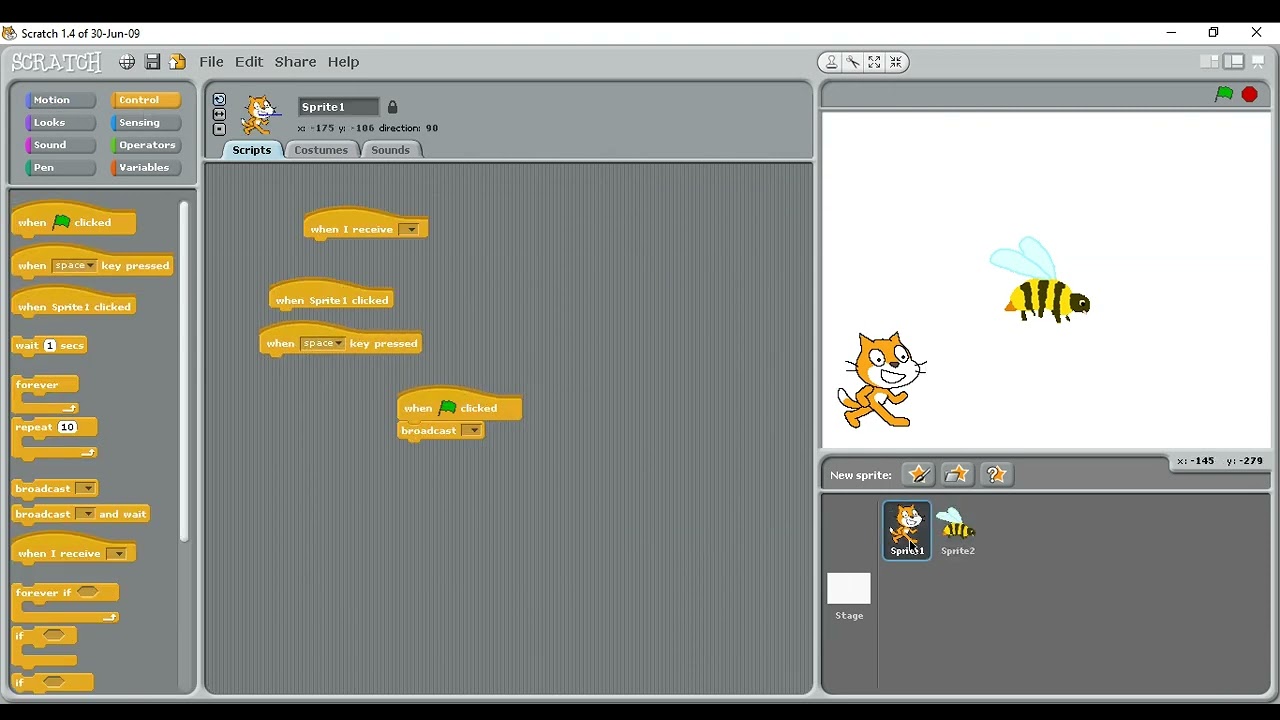
Task: Show the Sound block category
Action: (x=61, y=145)
